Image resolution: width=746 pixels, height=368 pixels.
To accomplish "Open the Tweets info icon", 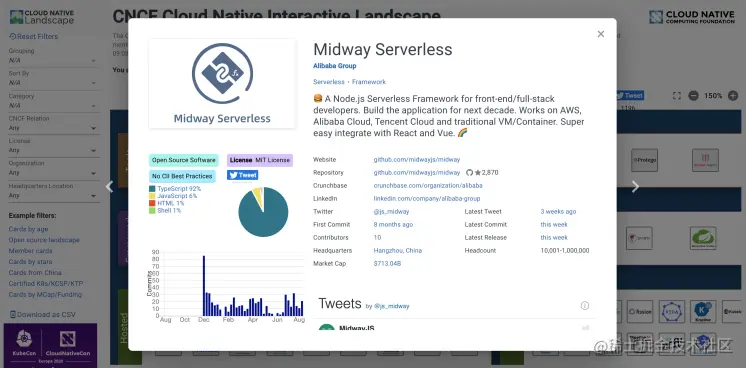I will [x=585, y=306].
